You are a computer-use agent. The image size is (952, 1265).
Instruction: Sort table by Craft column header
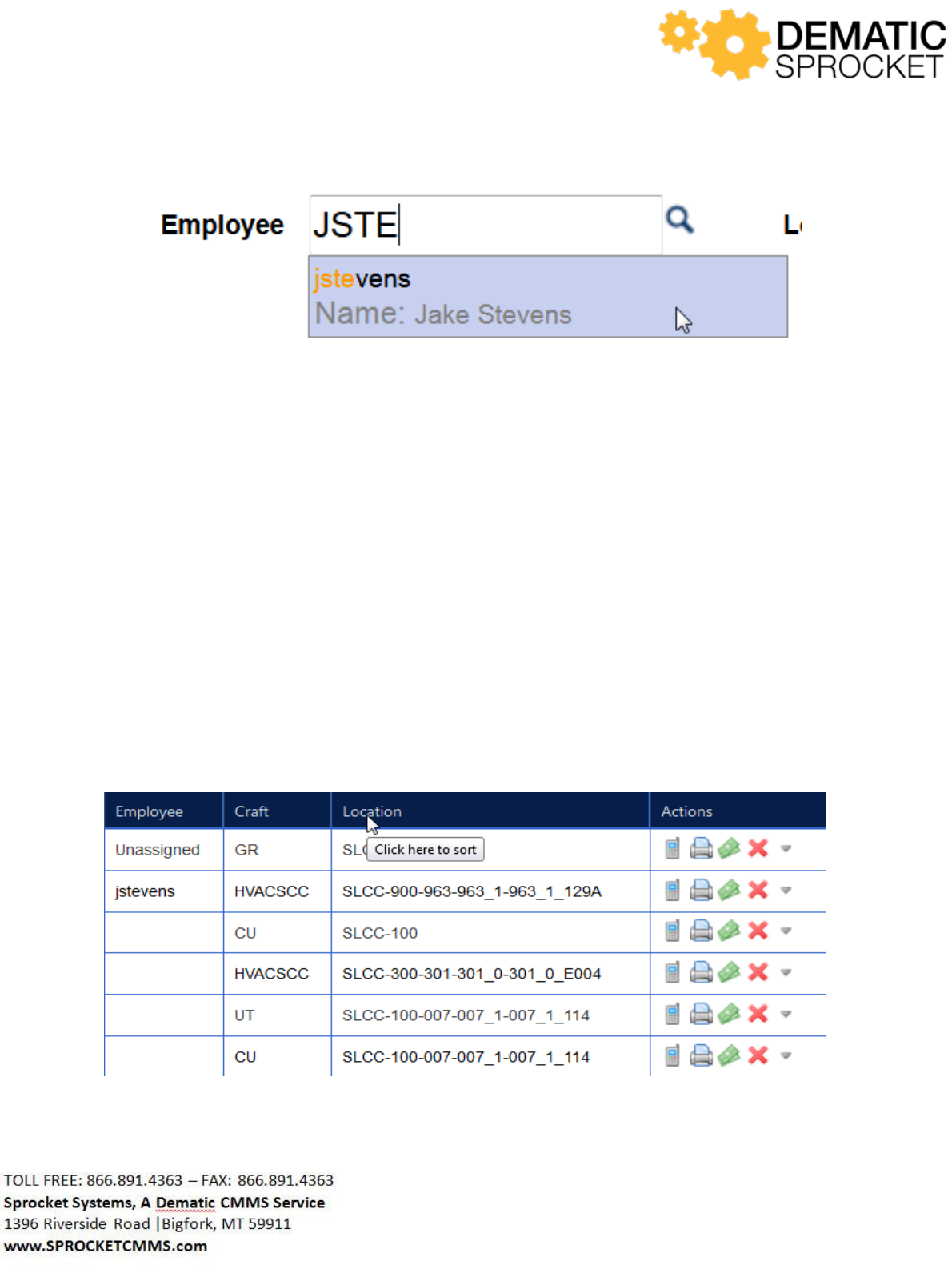click(x=277, y=811)
